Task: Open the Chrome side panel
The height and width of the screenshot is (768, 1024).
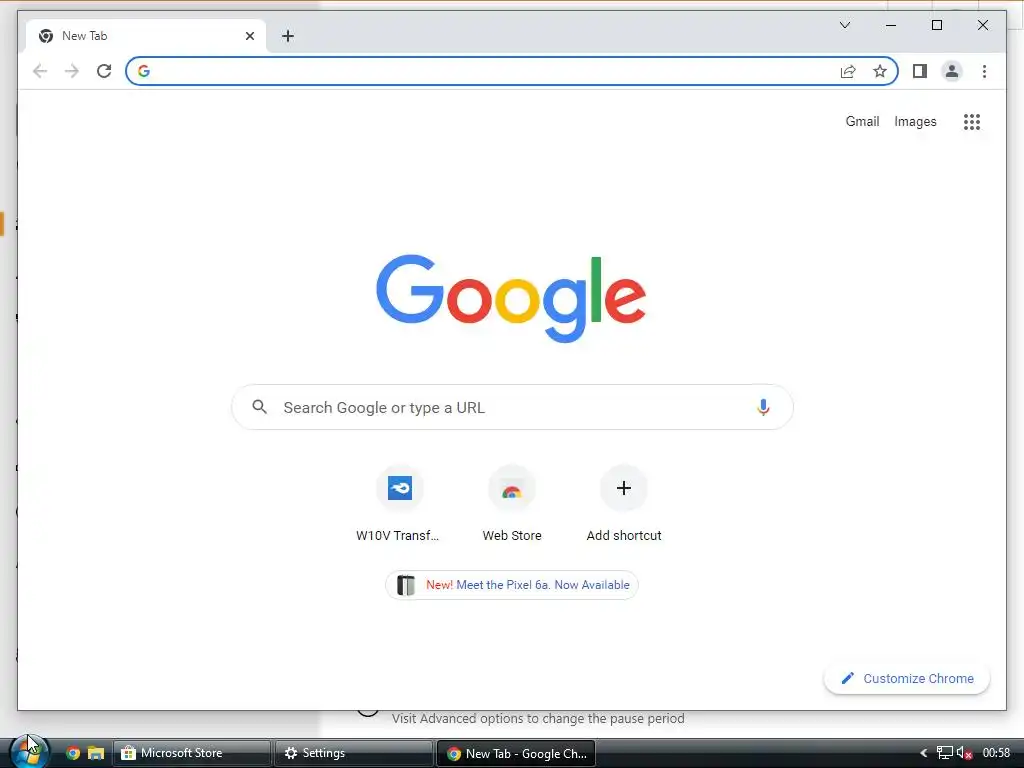Action: (920, 71)
